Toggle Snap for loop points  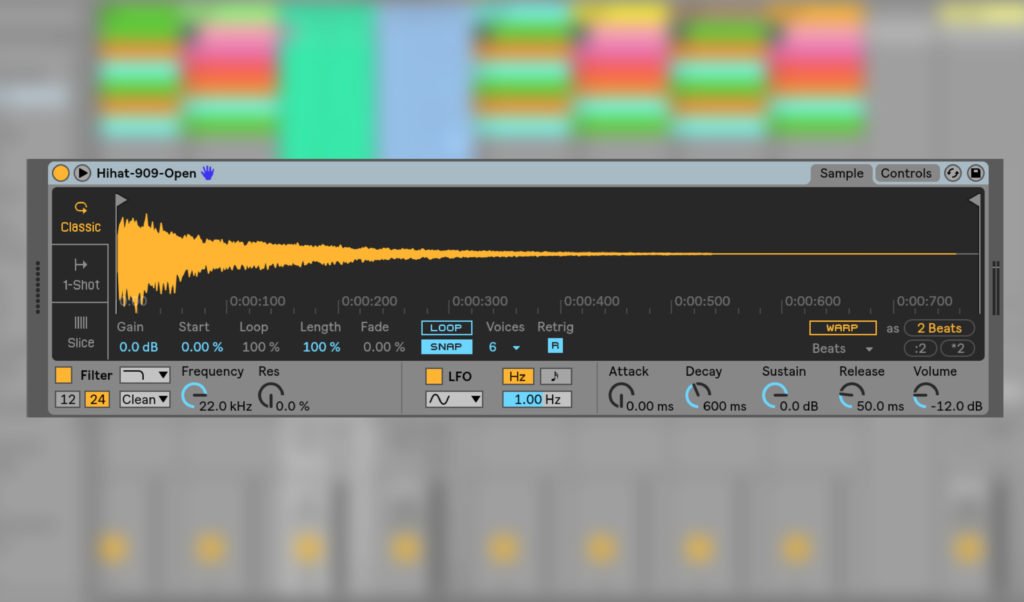point(445,346)
